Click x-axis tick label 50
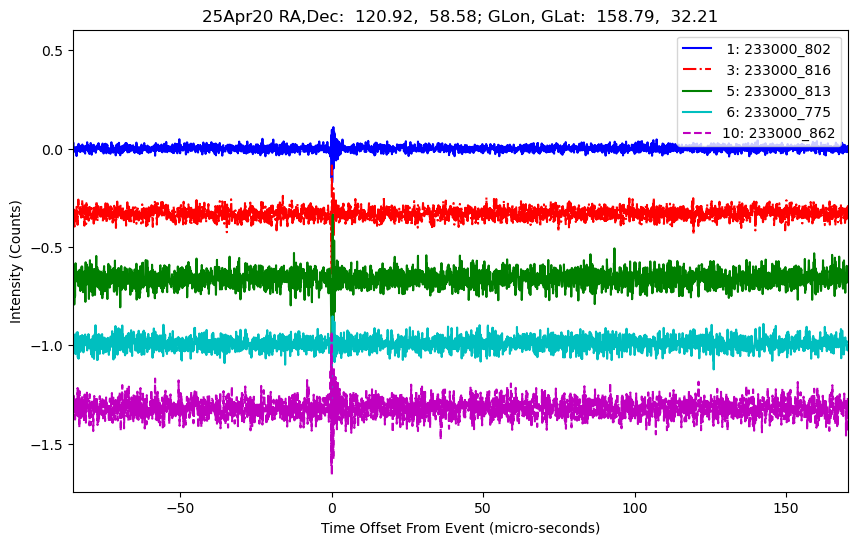Image resolution: width=858 pixels, height=545 pixels. (x=483, y=508)
